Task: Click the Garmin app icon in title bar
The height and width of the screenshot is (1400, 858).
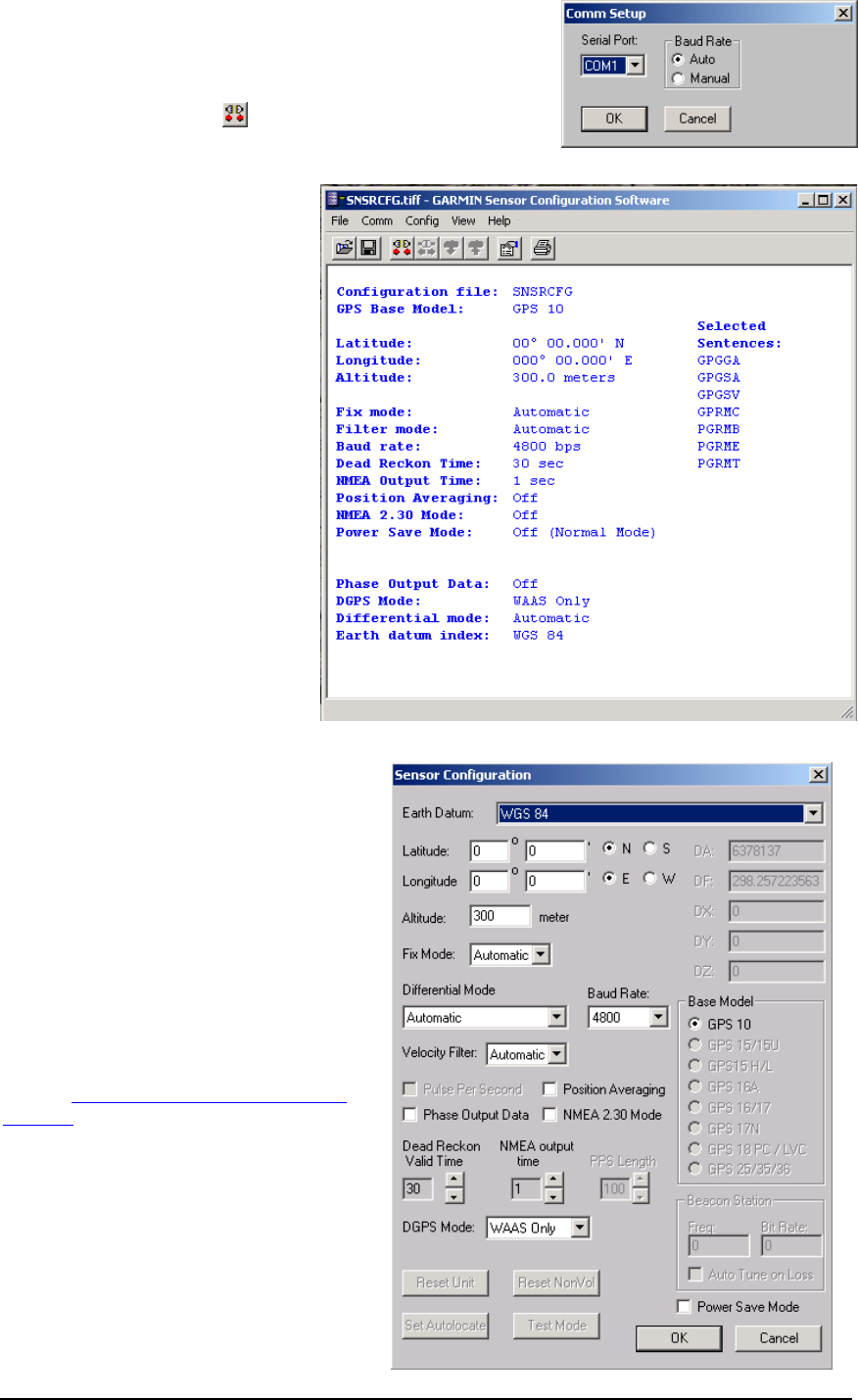Action: [x=333, y=200]
